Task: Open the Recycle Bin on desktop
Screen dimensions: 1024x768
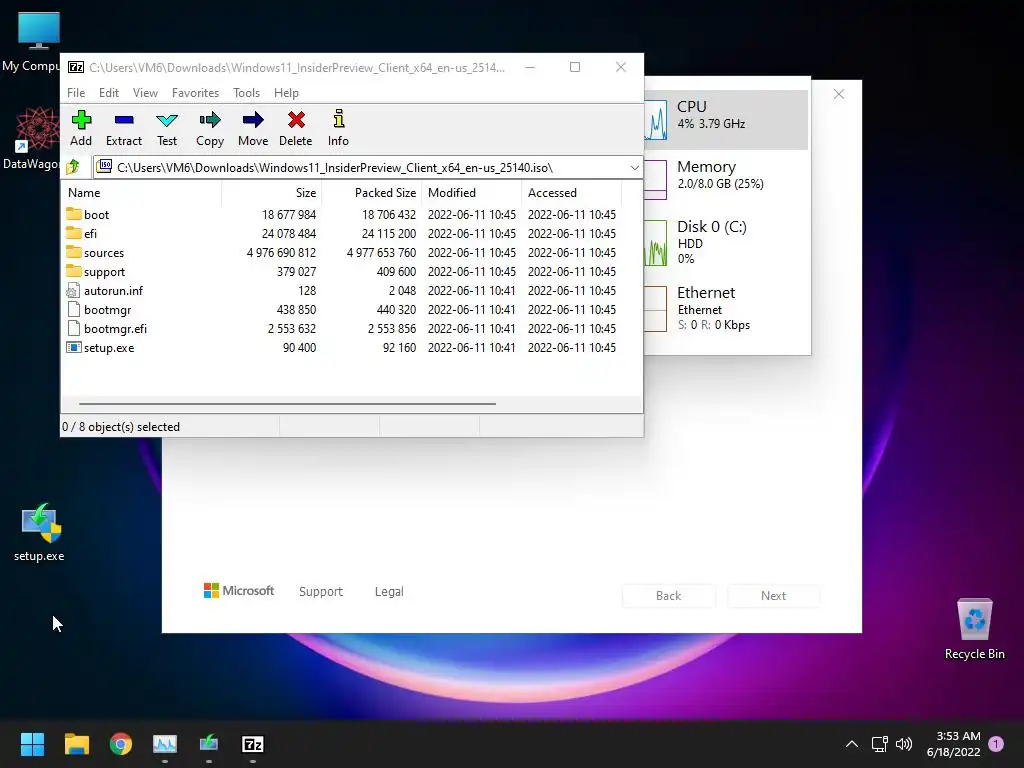Action: [974, 629]
